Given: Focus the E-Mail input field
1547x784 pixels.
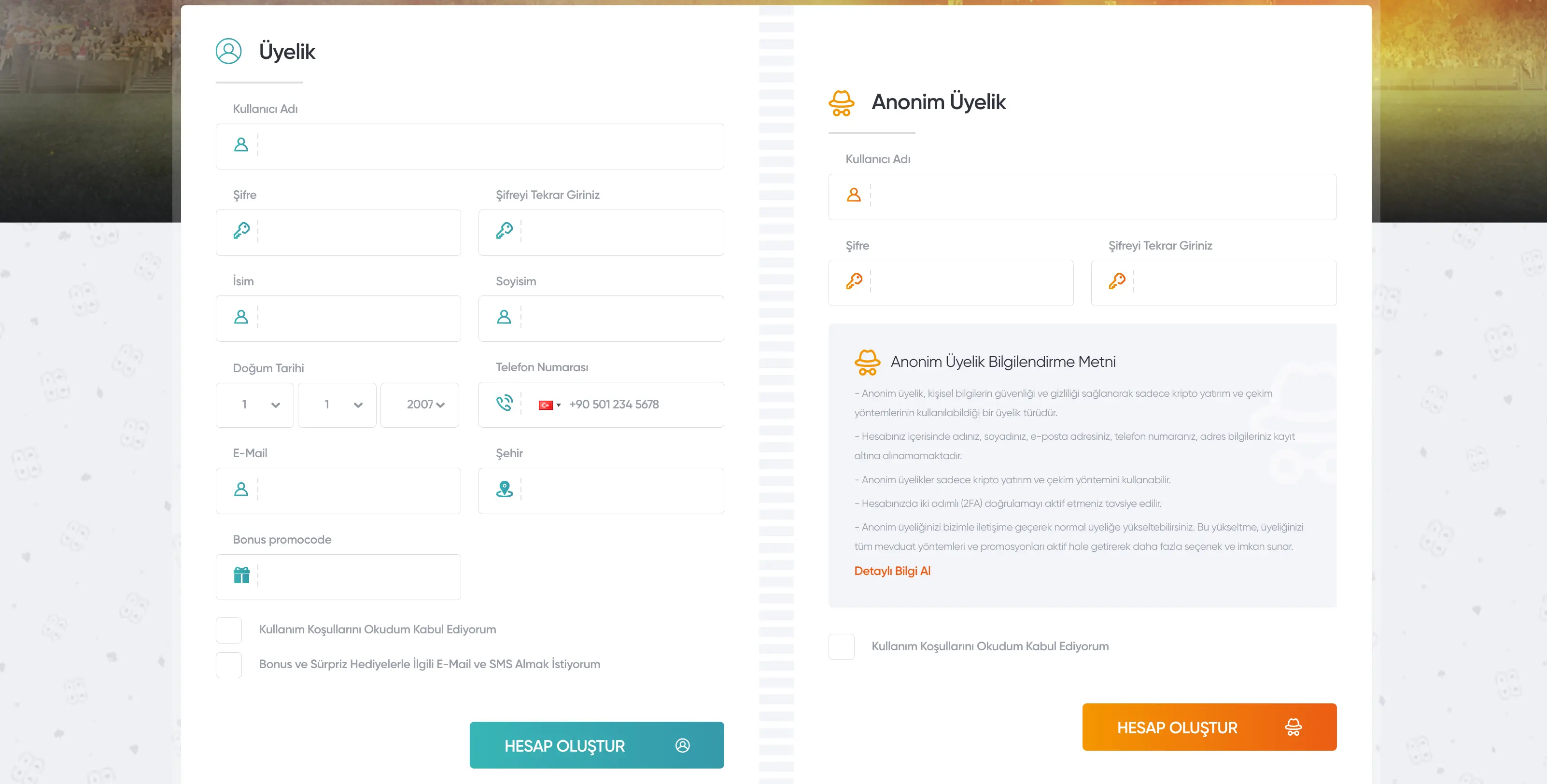Looking at the screenshot, I should pos(358,491).
